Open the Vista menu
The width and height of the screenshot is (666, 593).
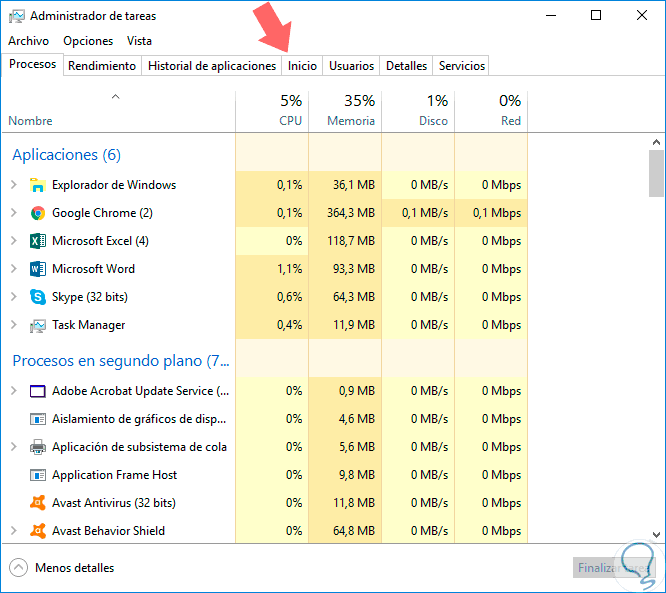[139, 41]
